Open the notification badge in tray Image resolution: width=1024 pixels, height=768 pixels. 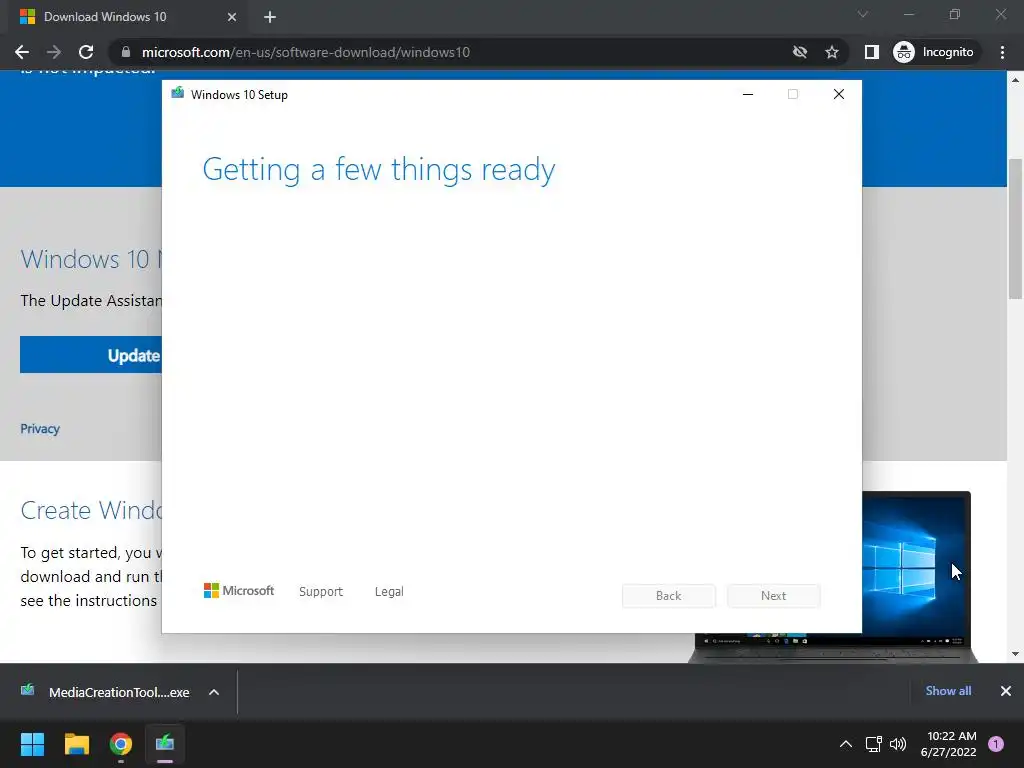(996, 744)
